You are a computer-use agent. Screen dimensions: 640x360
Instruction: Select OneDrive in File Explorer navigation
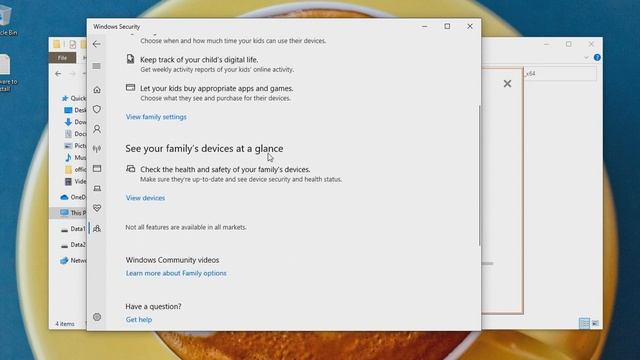(73, 197)
